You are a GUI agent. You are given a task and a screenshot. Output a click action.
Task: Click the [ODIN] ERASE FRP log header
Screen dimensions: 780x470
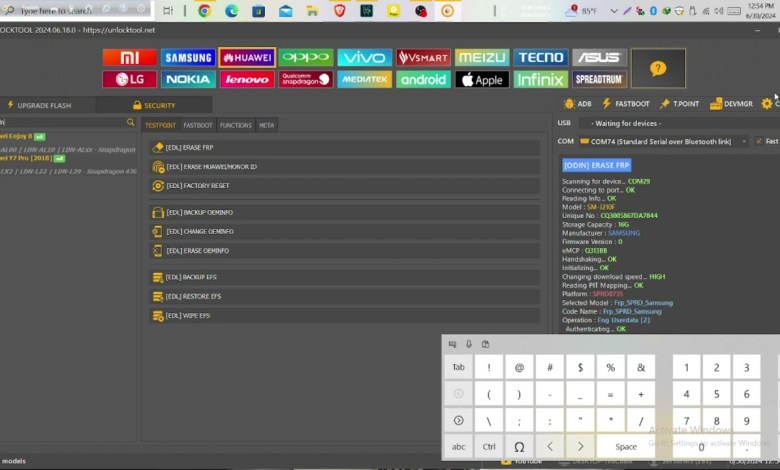point(596,165)
